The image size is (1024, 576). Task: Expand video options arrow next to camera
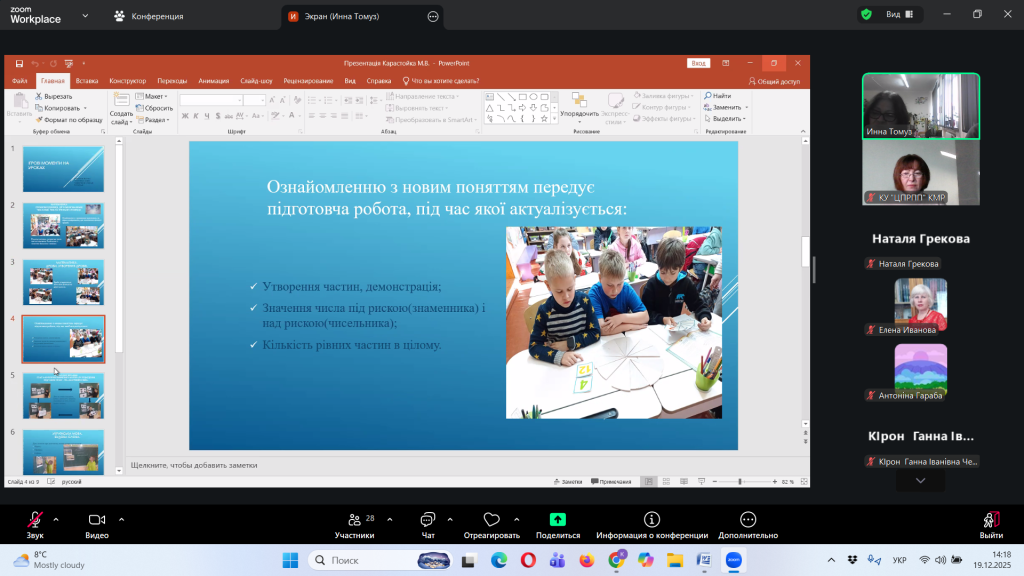pos(121,519)
